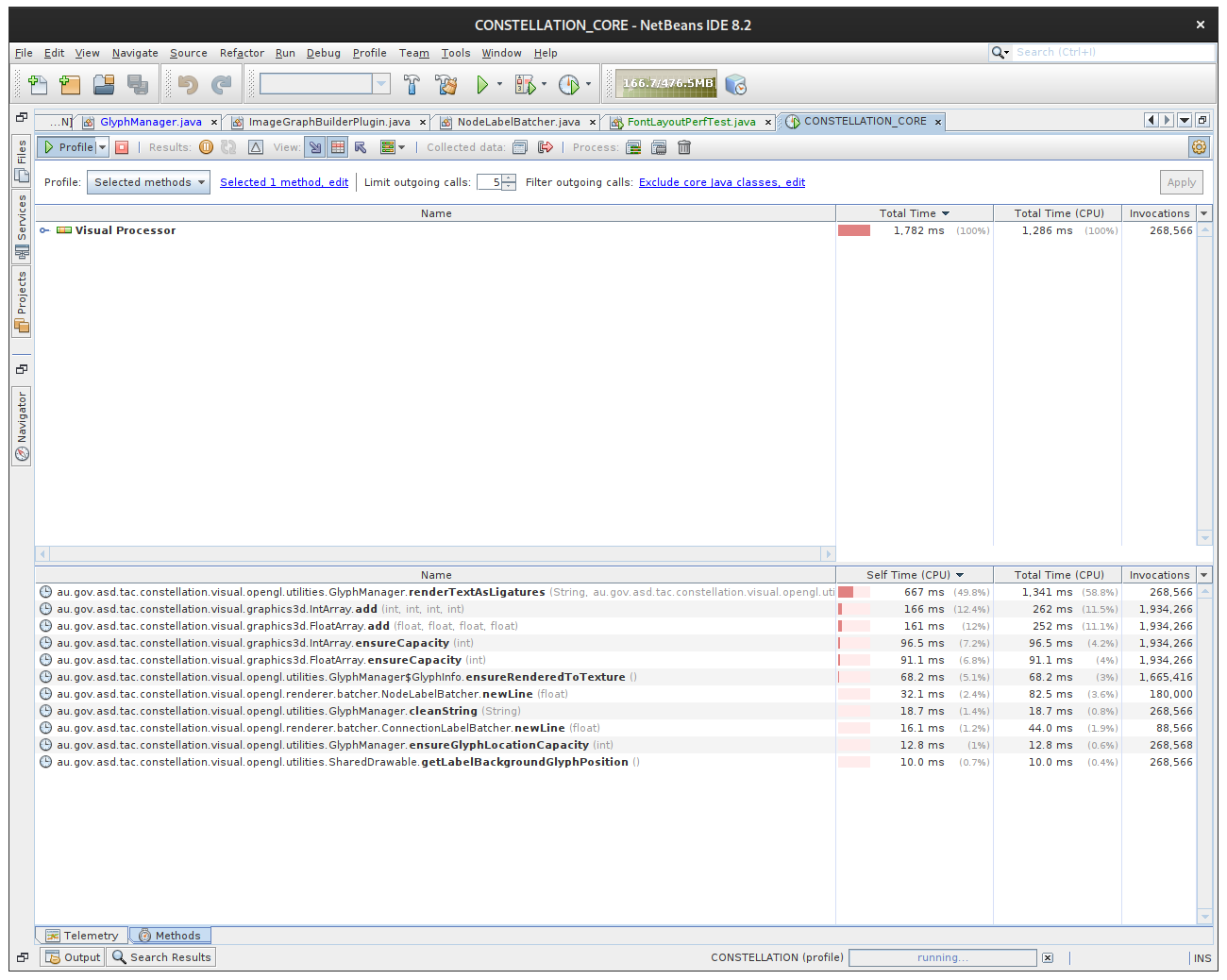This screenshot has height=980, width=1227.
Task: Open the Refactor menu
Action: pyautogui.click(x=242, y=53)
